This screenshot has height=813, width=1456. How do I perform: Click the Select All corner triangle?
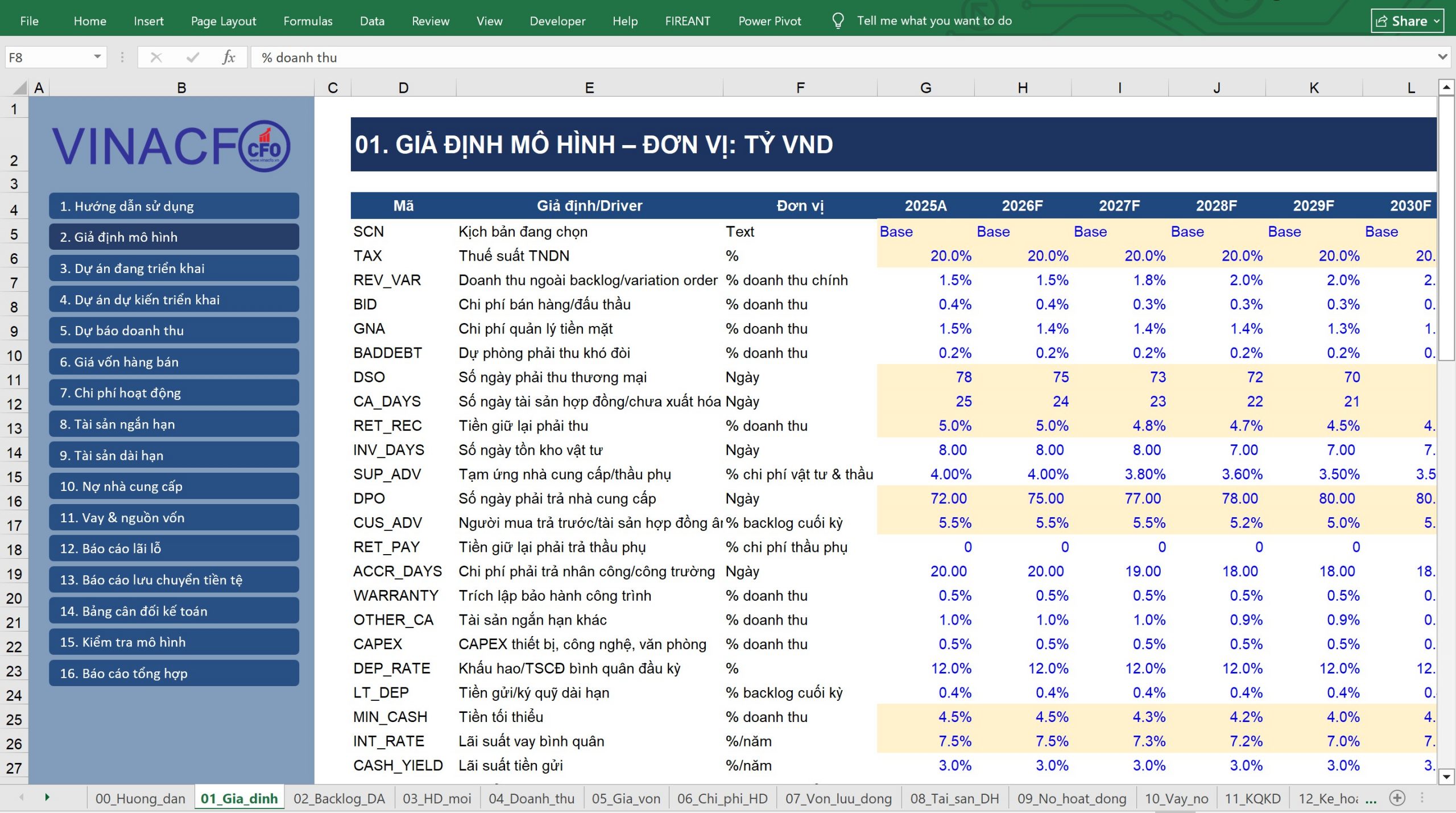coord(20,88)
